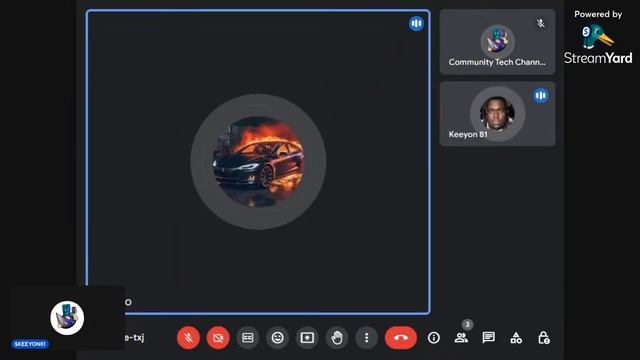Click the SKEEYON81 name label
The image size is (640, 360).
click(x=30, y=344)
